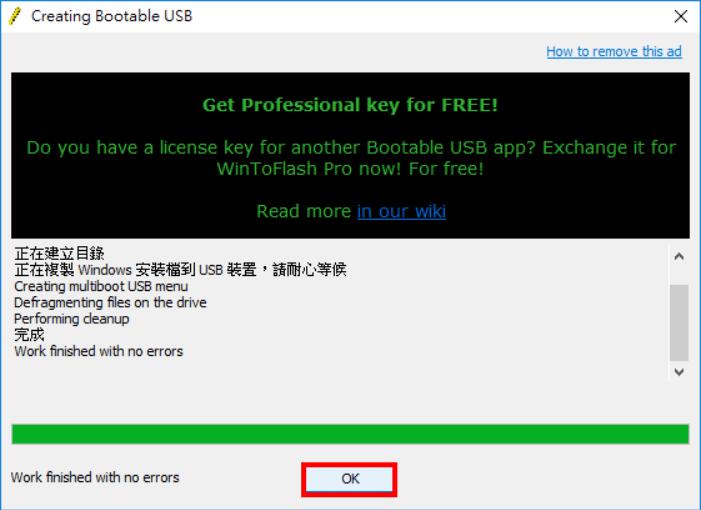Click the green progress bar
Image resolution: width=701 pixels, height=510 pixels.
pyautogui.click(x=350, y=434)
